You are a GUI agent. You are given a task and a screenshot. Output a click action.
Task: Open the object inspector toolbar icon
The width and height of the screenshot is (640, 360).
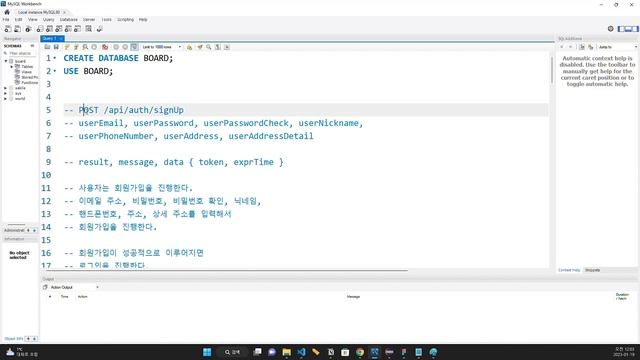[28, 29]
